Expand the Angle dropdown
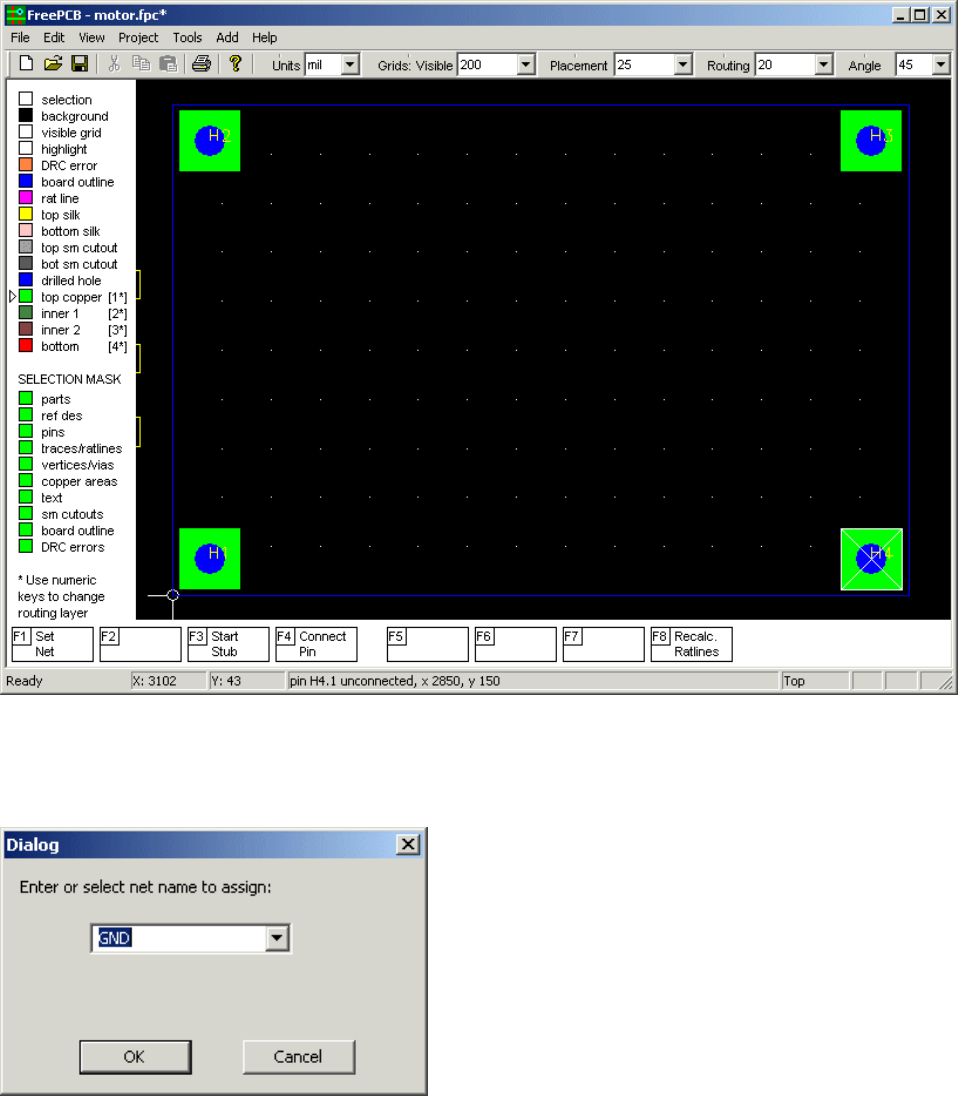The height and width of the screenshot is (1096, 958). tap(941, 65)
